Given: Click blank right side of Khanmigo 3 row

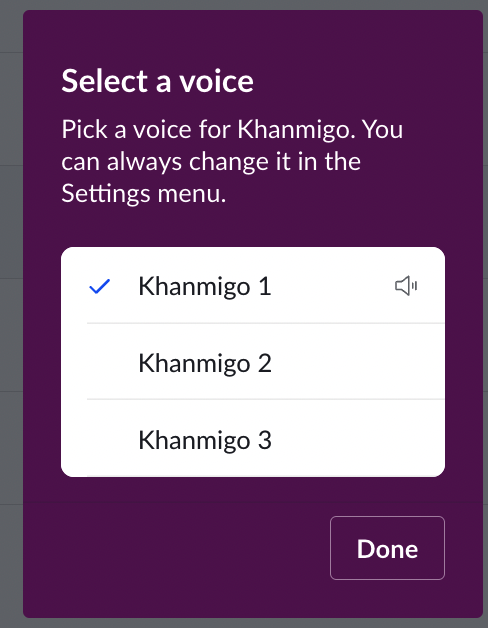Looking at the screenshot, I should pyautogui.click(x=361, y=440).
